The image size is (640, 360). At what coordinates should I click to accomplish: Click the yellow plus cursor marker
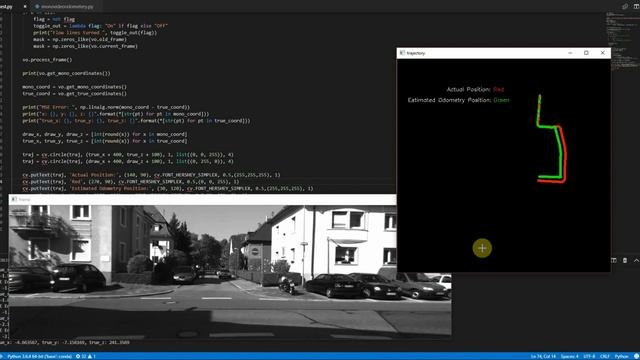pyautogui.click(x=482, y=248)
